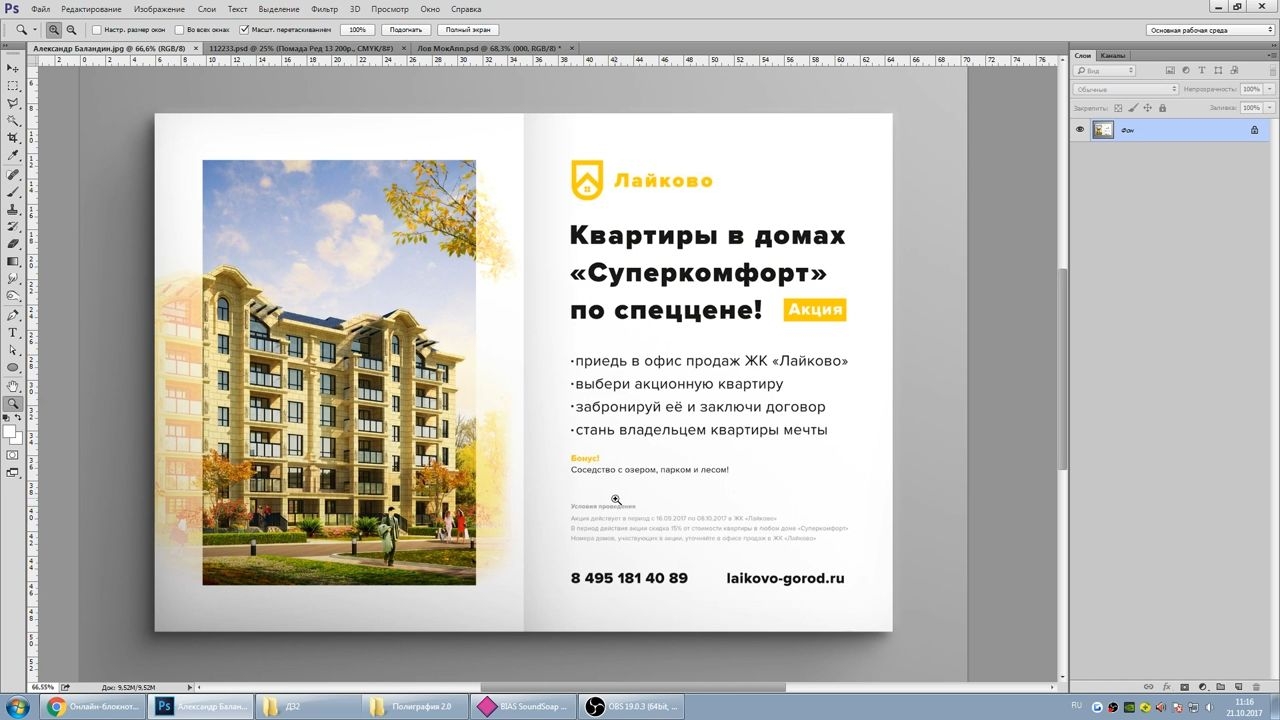Activate the Type tool
Screen dimensions: 1280x720
coord(13,333)
